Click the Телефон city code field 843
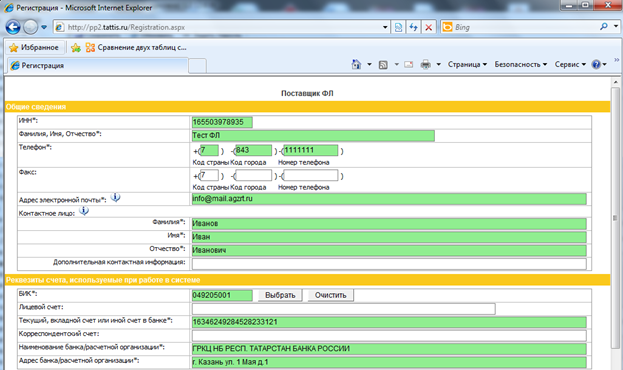Screen dimensions: 623x370 click(x=253, y=150)
